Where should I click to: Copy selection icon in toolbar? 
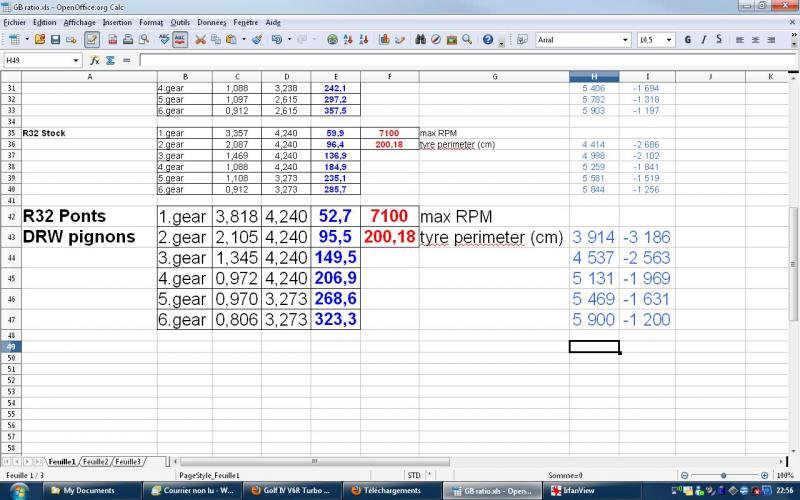click(216, 39)
